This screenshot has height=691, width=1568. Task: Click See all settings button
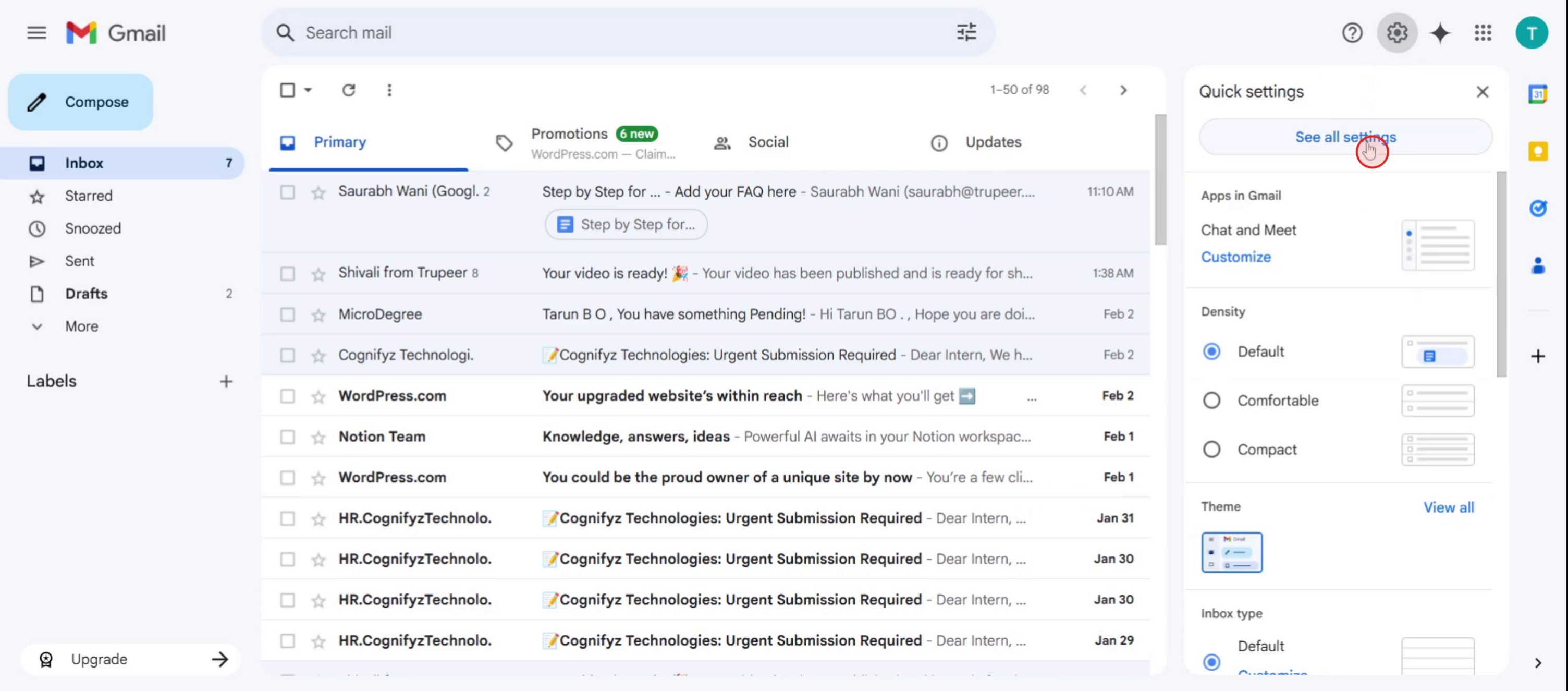tap(1344, 138)
